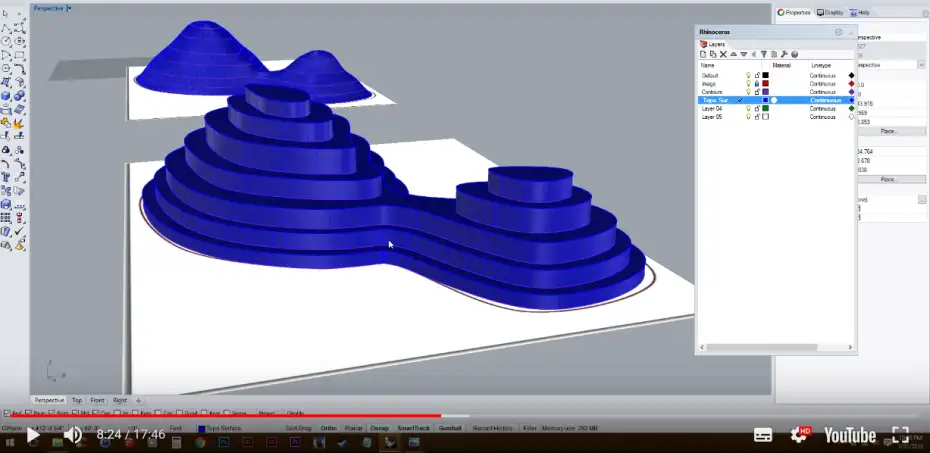Turn on video subtitles icon
930x453 pixels.
[763, 435]
